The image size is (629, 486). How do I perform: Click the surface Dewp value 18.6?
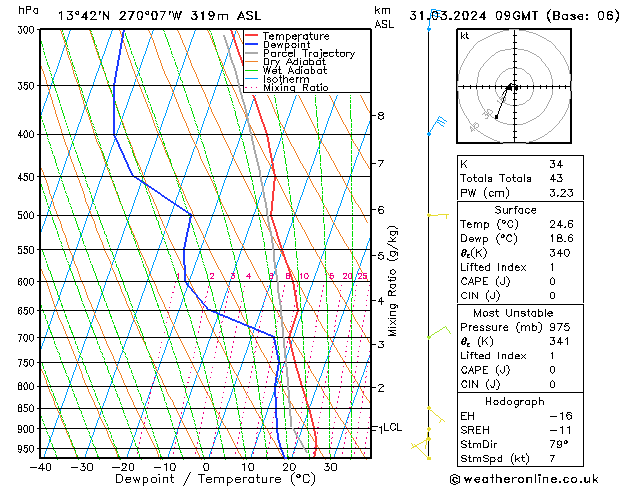coord(561,238)
